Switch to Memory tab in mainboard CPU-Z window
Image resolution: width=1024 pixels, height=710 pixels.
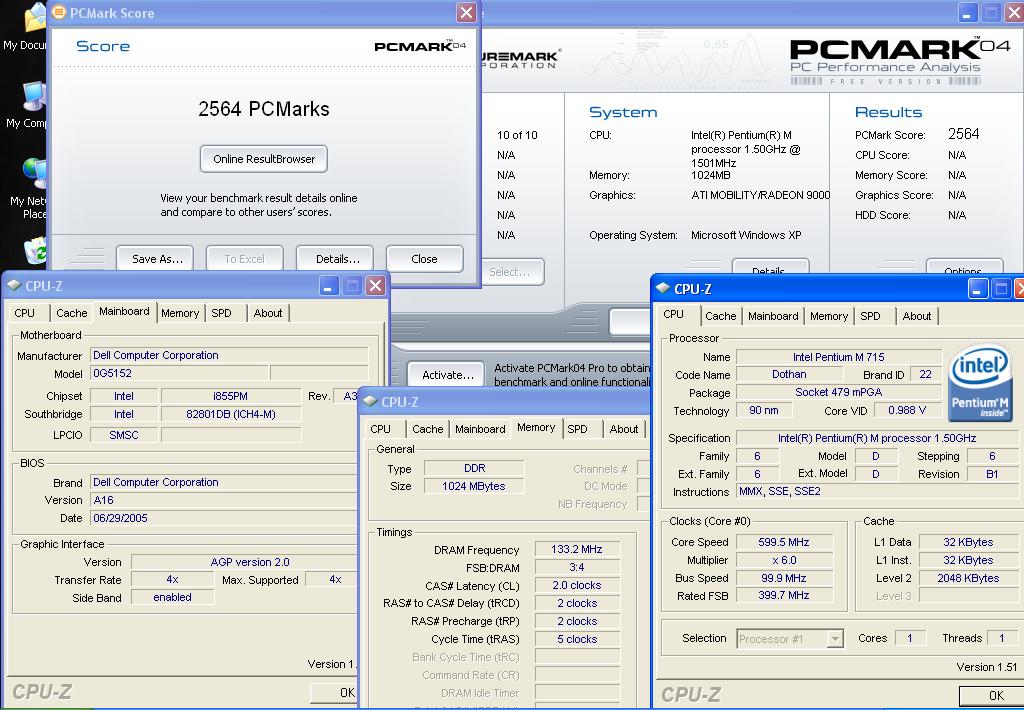[180, 313]
